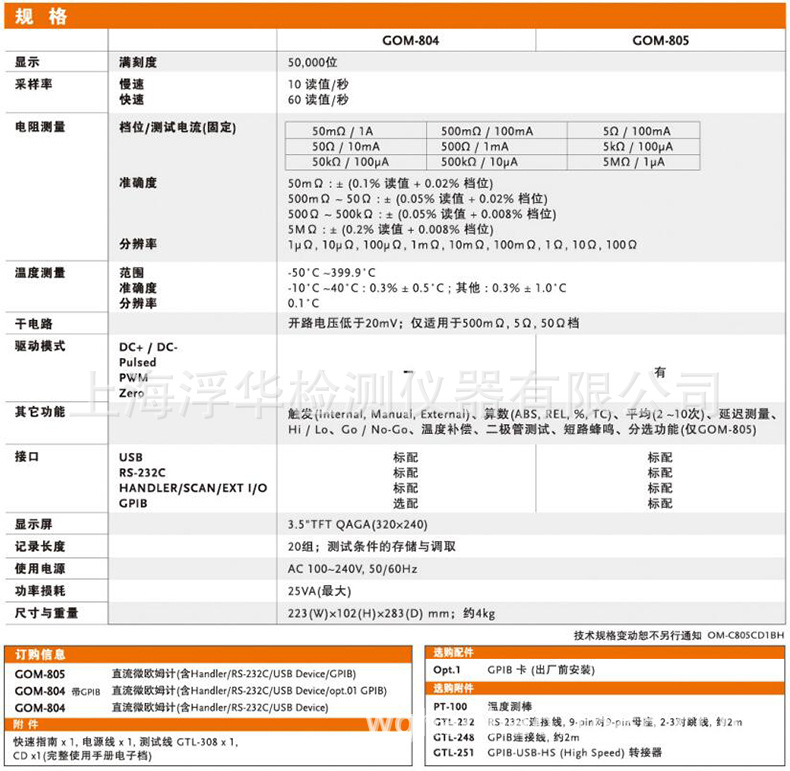Select the 60 读值/秒 value
Image resolution: width=790 pixels, height=771 pixels.
[318, 100]
